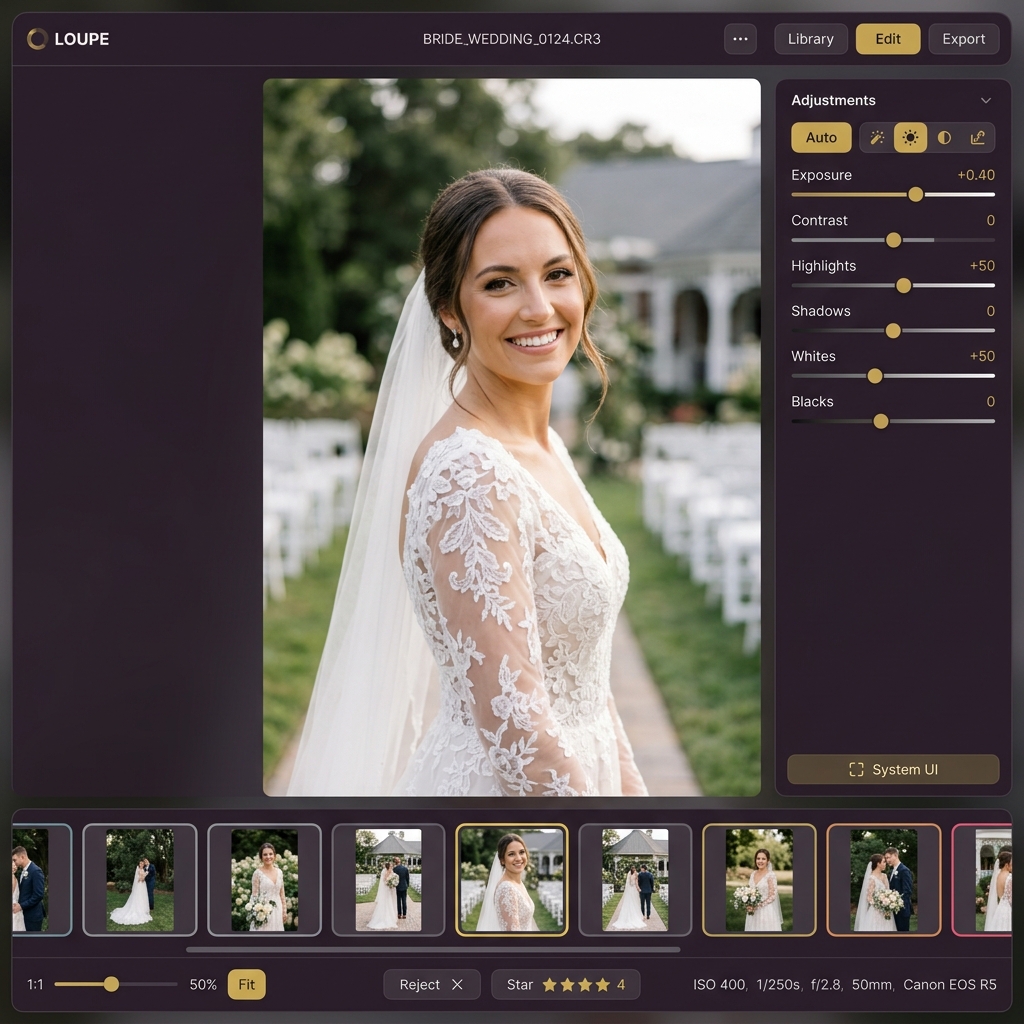
Task: Select the sun light adjustments icon
Action: click(x=910, y=137)
